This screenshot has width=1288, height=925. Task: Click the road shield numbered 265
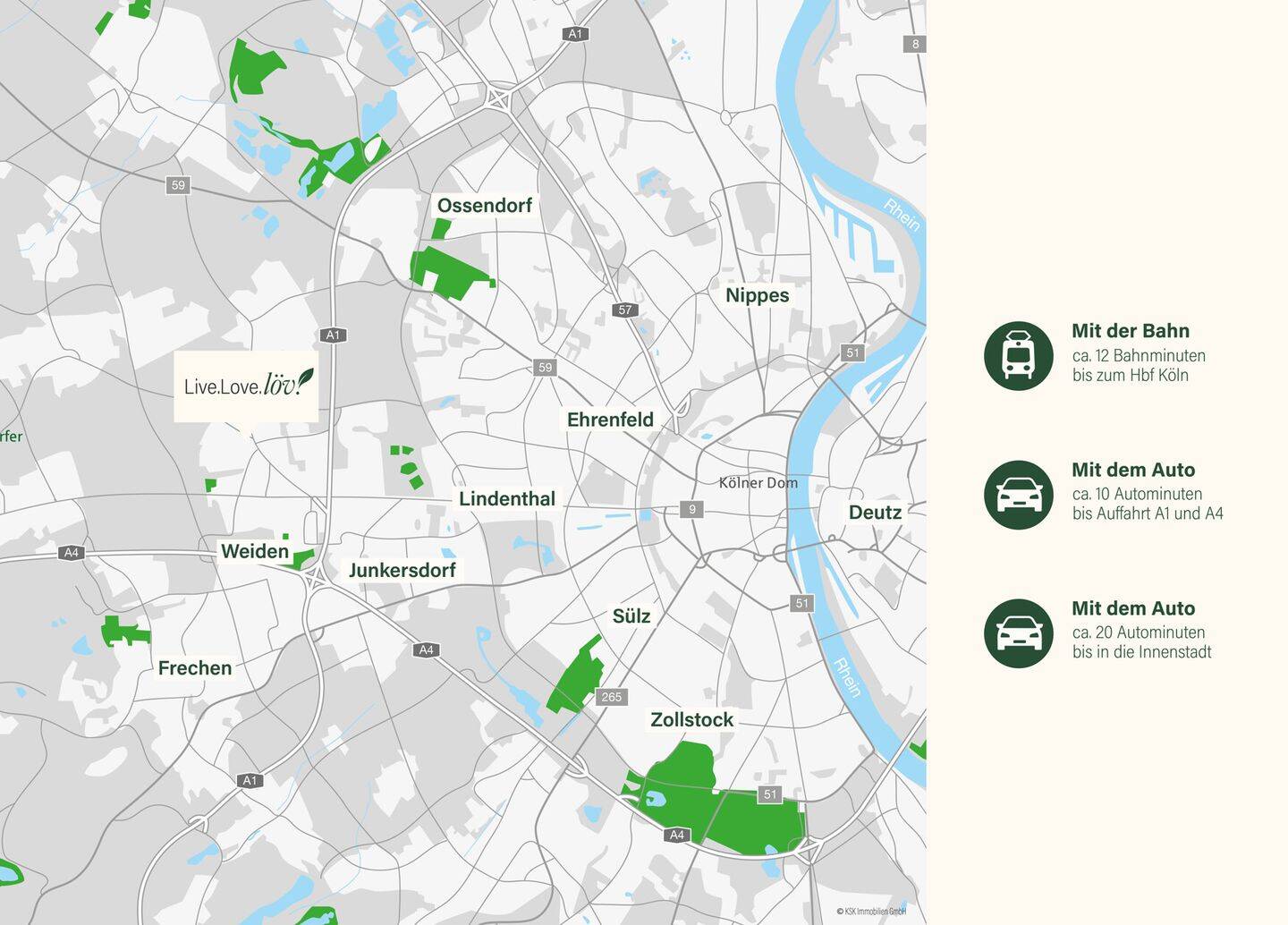(612, 697)
